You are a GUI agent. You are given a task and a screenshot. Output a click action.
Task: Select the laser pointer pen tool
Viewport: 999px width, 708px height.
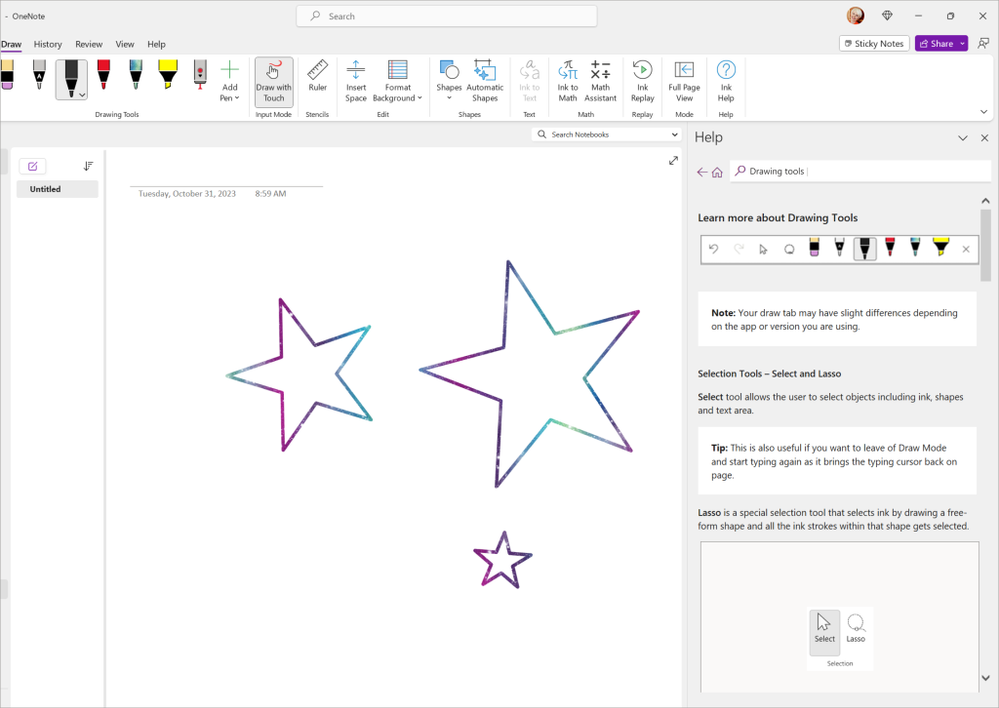point(200,75)
